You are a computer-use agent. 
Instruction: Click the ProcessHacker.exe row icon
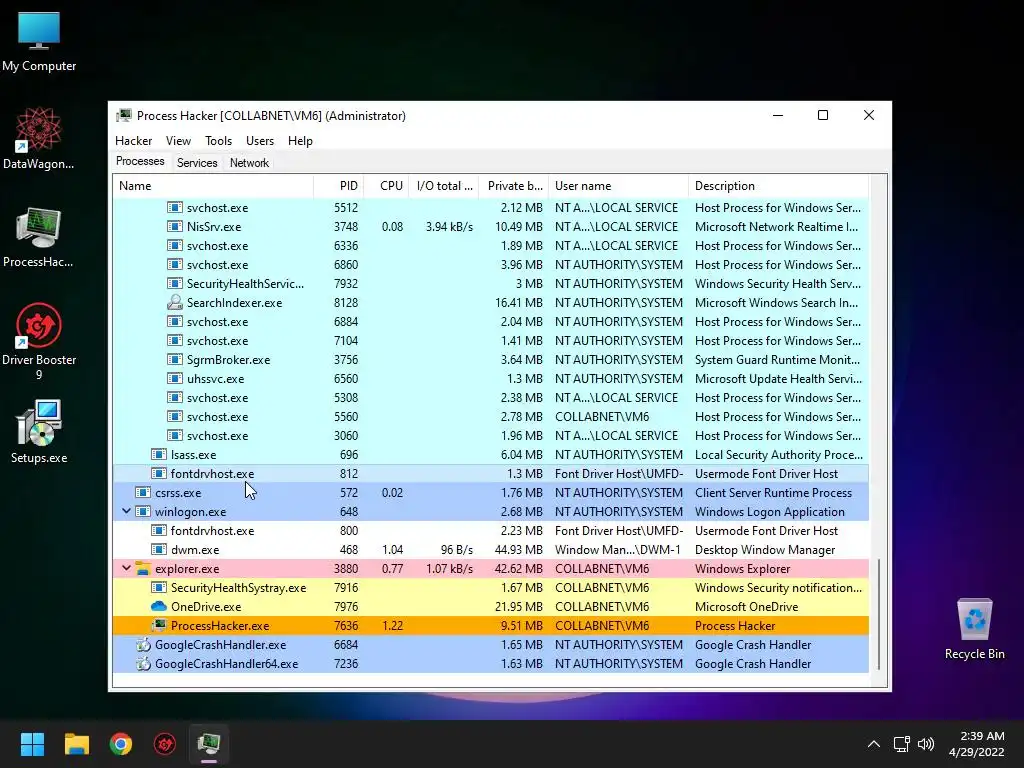159,626
